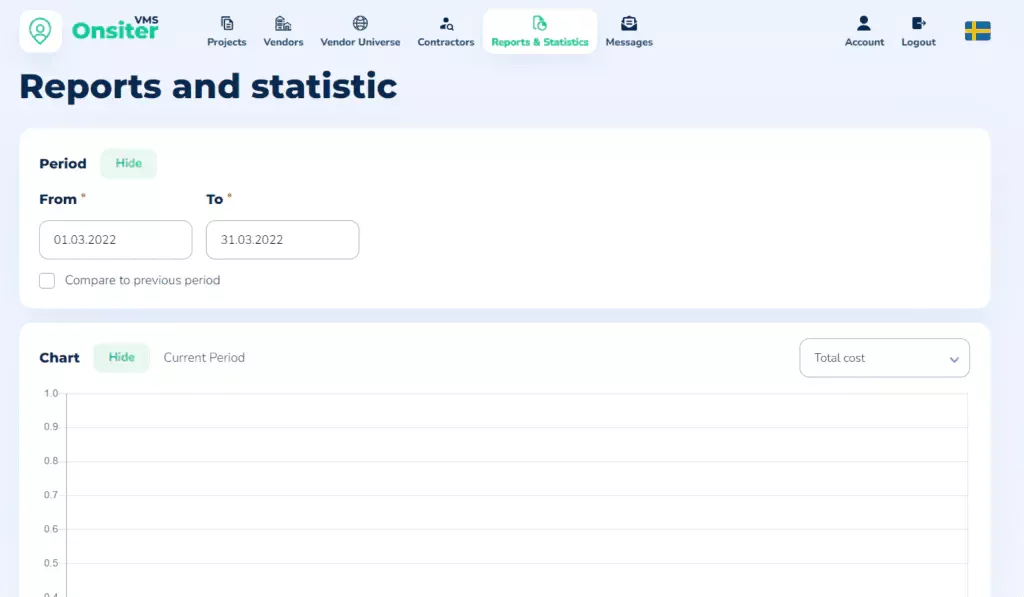This screenshot has height=597, width=1024.
Task: Select the Vendor Universe globe icon
Action: point(360,24)
